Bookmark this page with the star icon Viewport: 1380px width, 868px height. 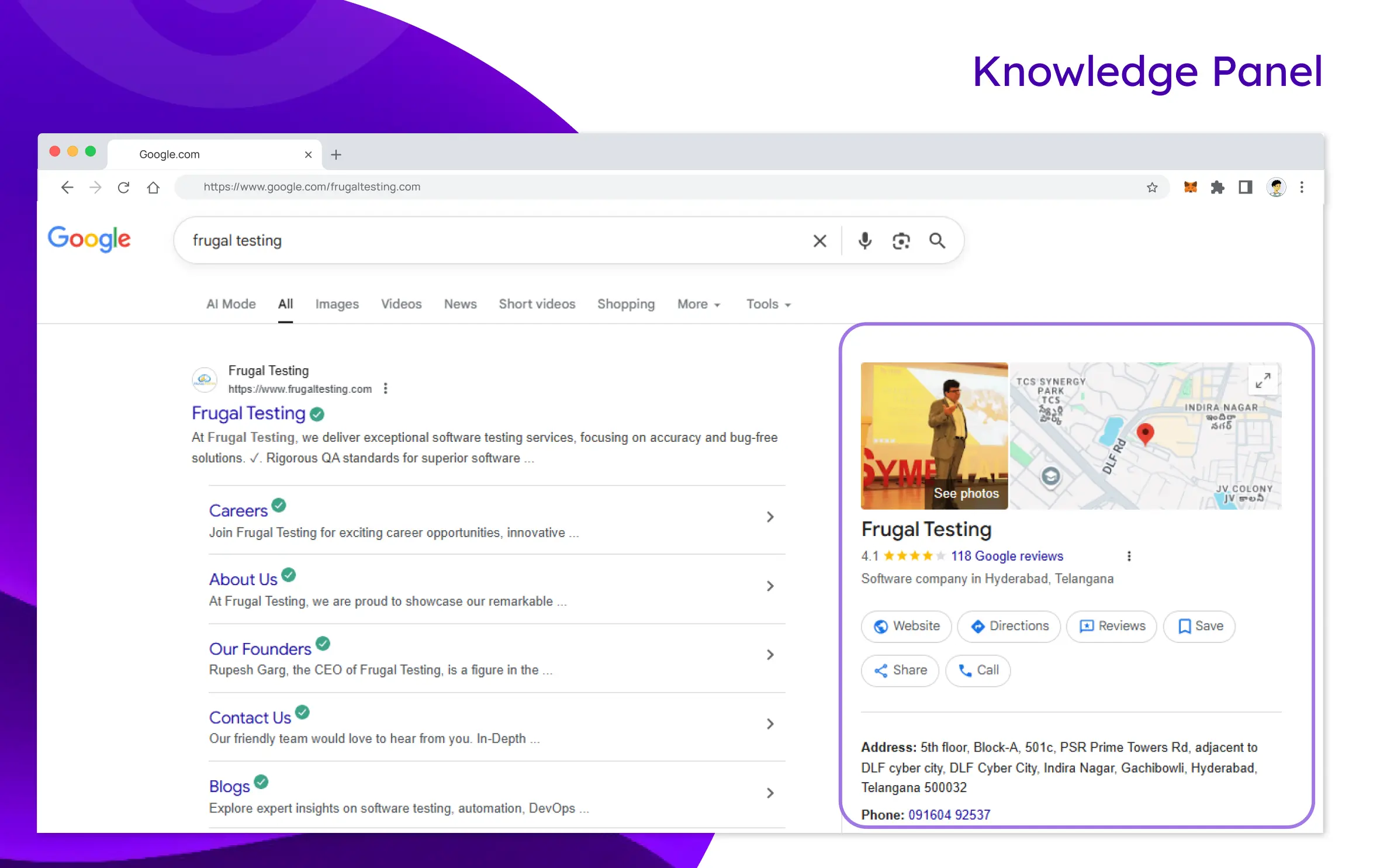1152,187
